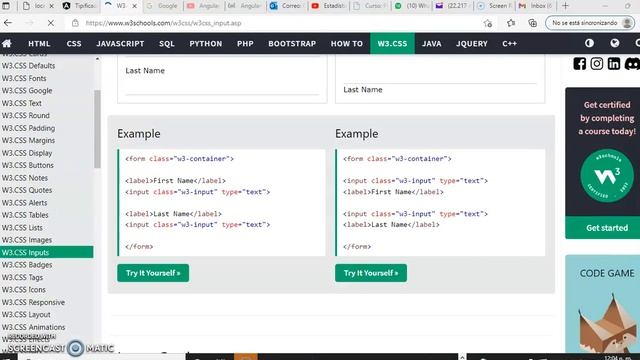Open W3.CSS Animations sidebar link

[33, 327]
